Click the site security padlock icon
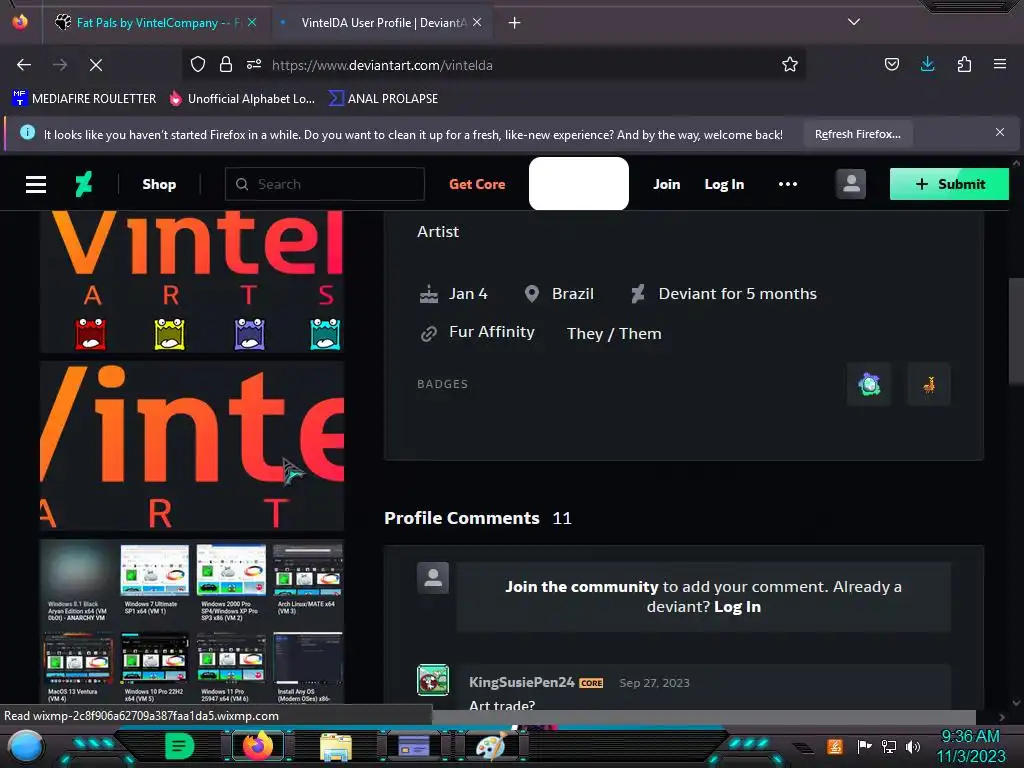Screen dimensions: 1024x768 (226, 65)
